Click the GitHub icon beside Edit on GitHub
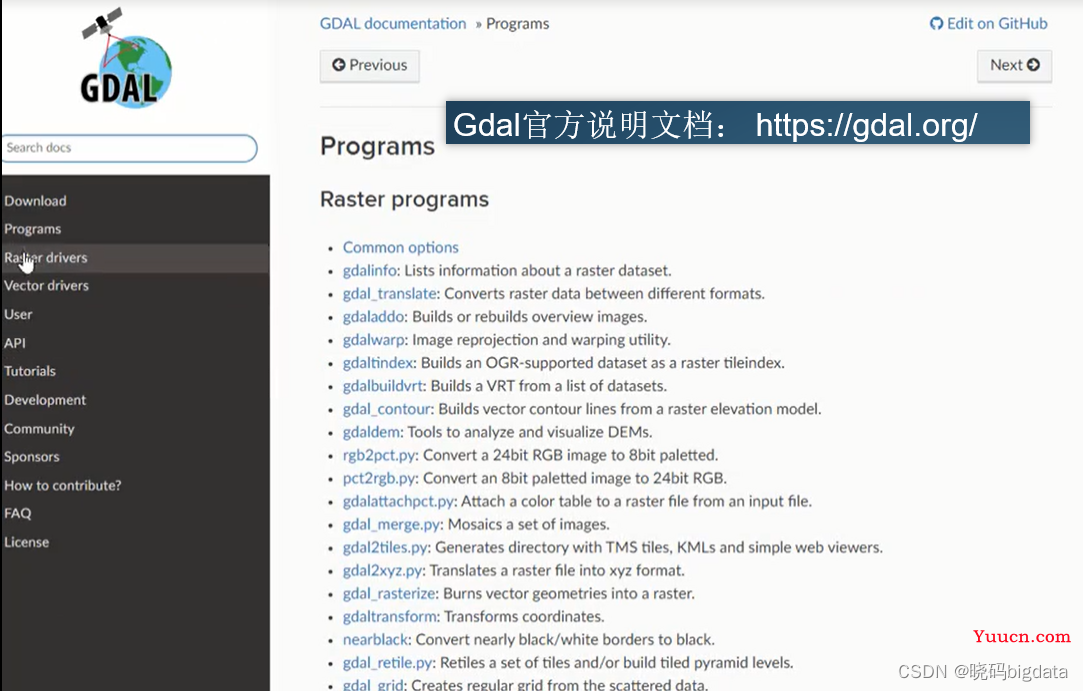 [936, 24]
